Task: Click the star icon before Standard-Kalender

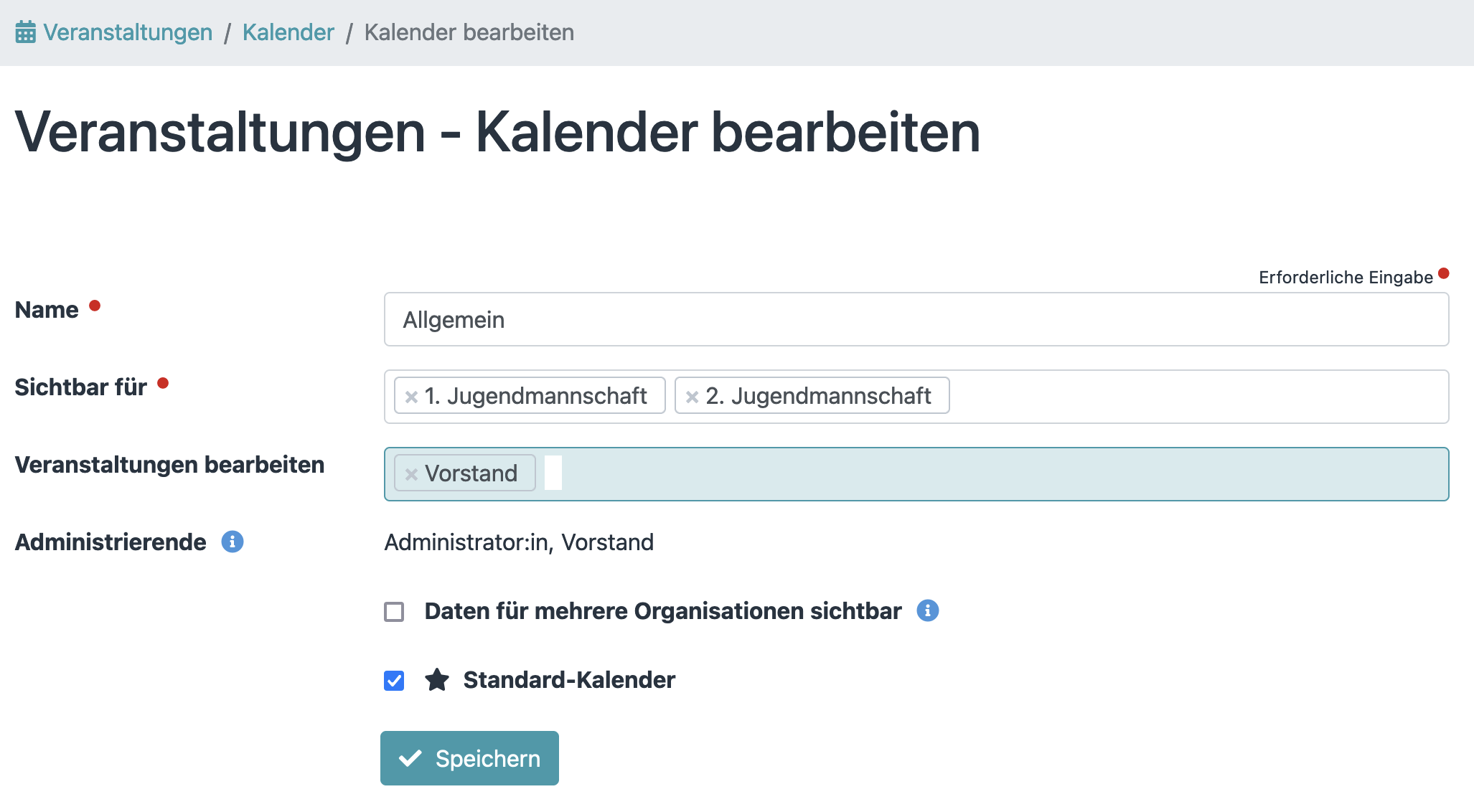Action: tap(436, 679)
